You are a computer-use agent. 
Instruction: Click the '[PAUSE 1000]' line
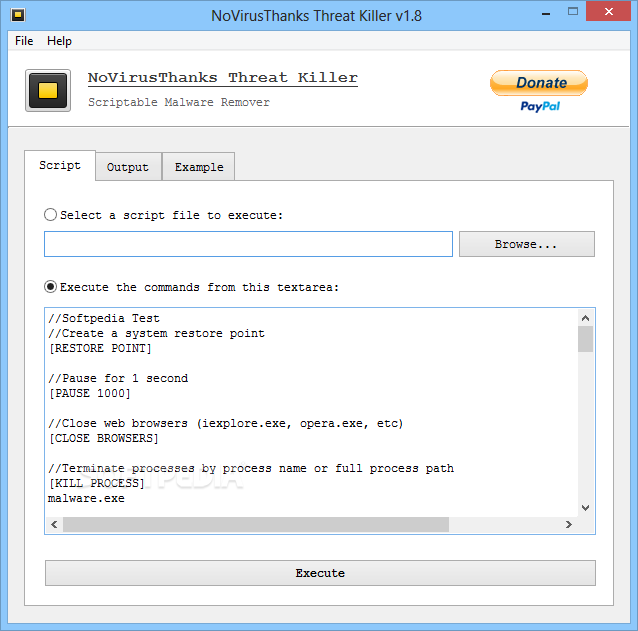coord(90,393)
